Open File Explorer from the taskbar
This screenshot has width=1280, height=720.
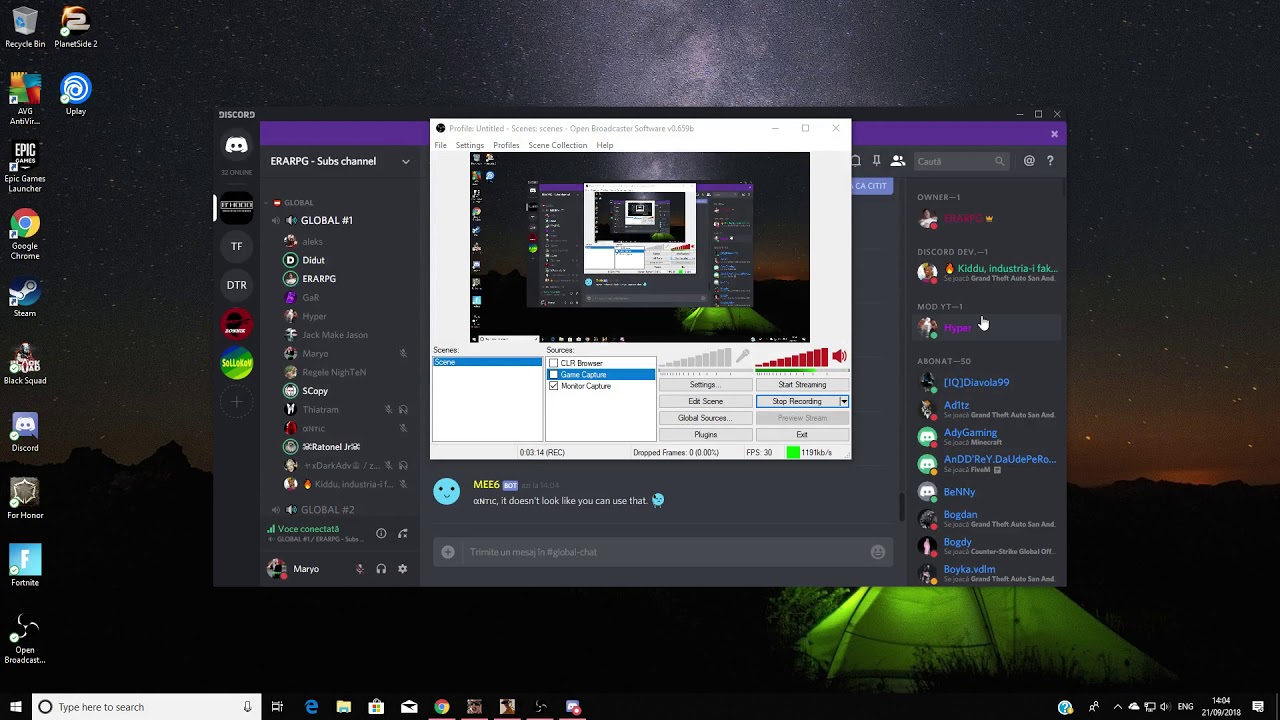point(343,707)
